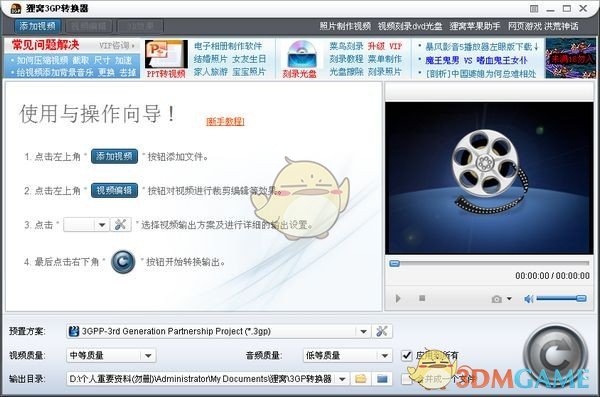Start conversion with large round button
This screenshot has height=397, width=600.
[x=555, y=356]
